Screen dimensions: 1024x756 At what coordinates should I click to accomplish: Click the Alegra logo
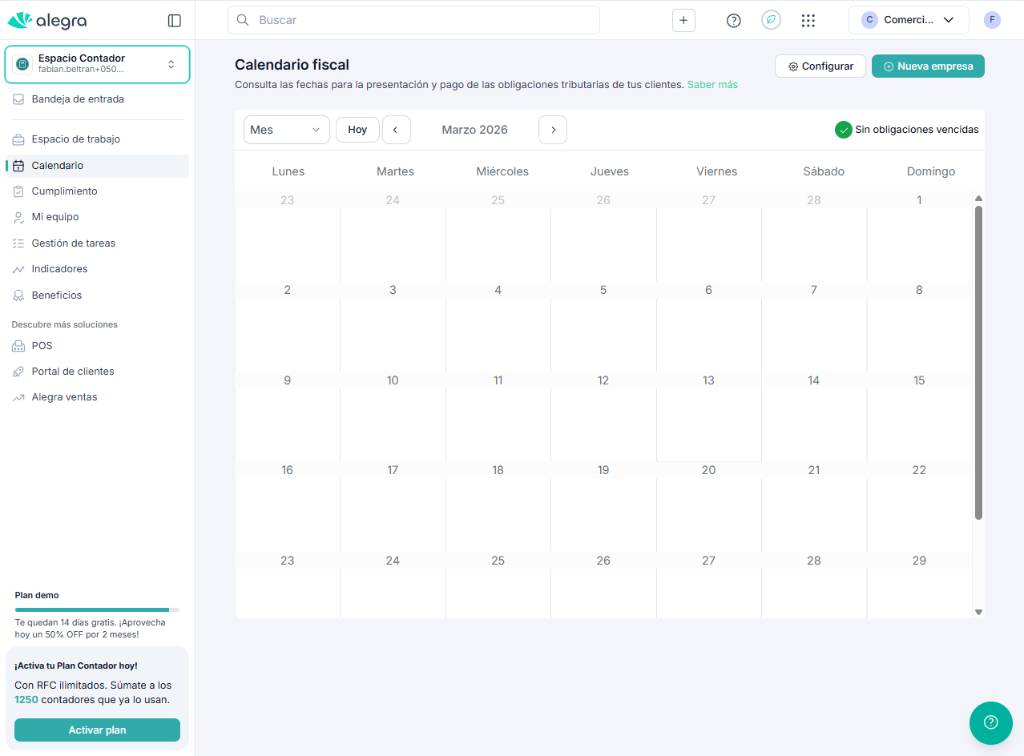coord(47,20)
